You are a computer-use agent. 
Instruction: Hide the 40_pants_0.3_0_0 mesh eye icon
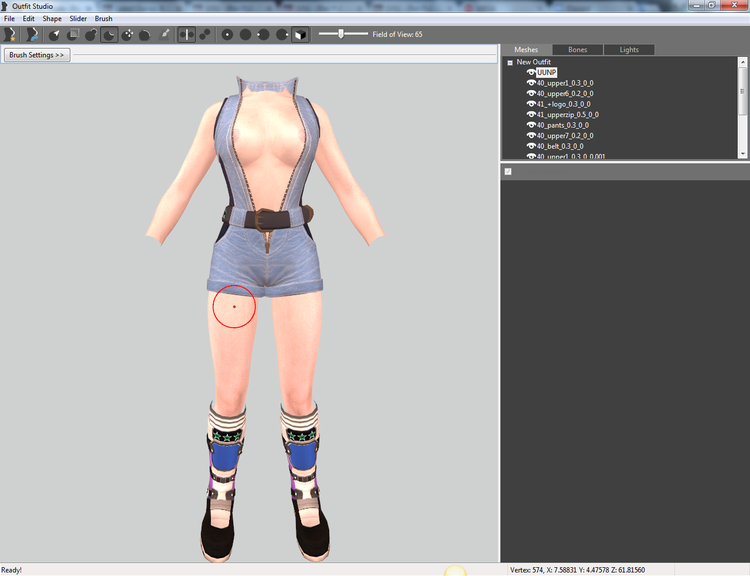[x=530, y=125]
